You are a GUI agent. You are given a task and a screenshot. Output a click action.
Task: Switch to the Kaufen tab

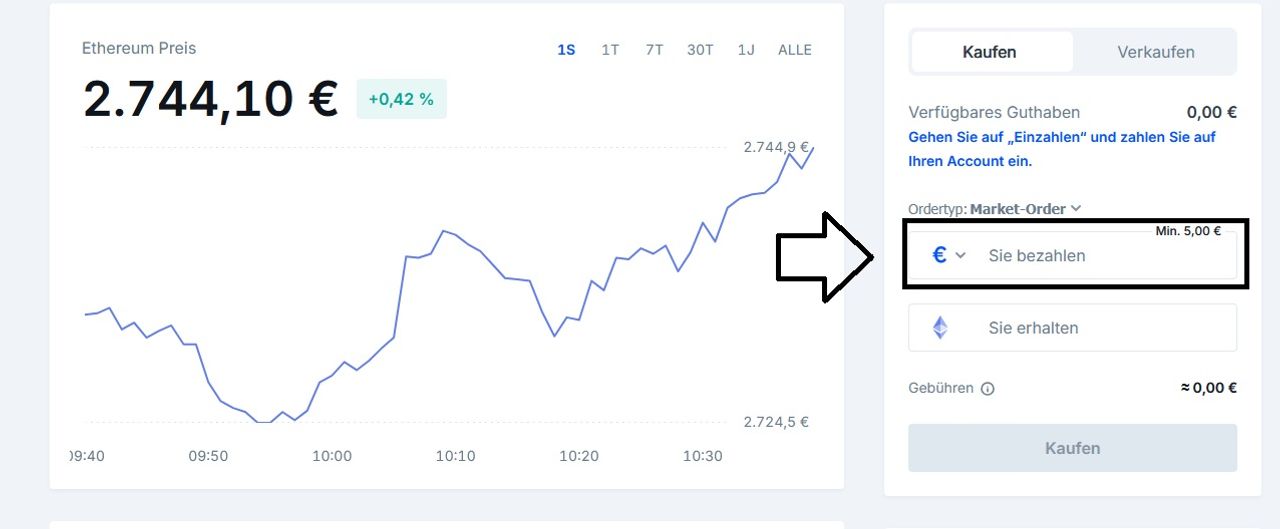click(989, 52)
